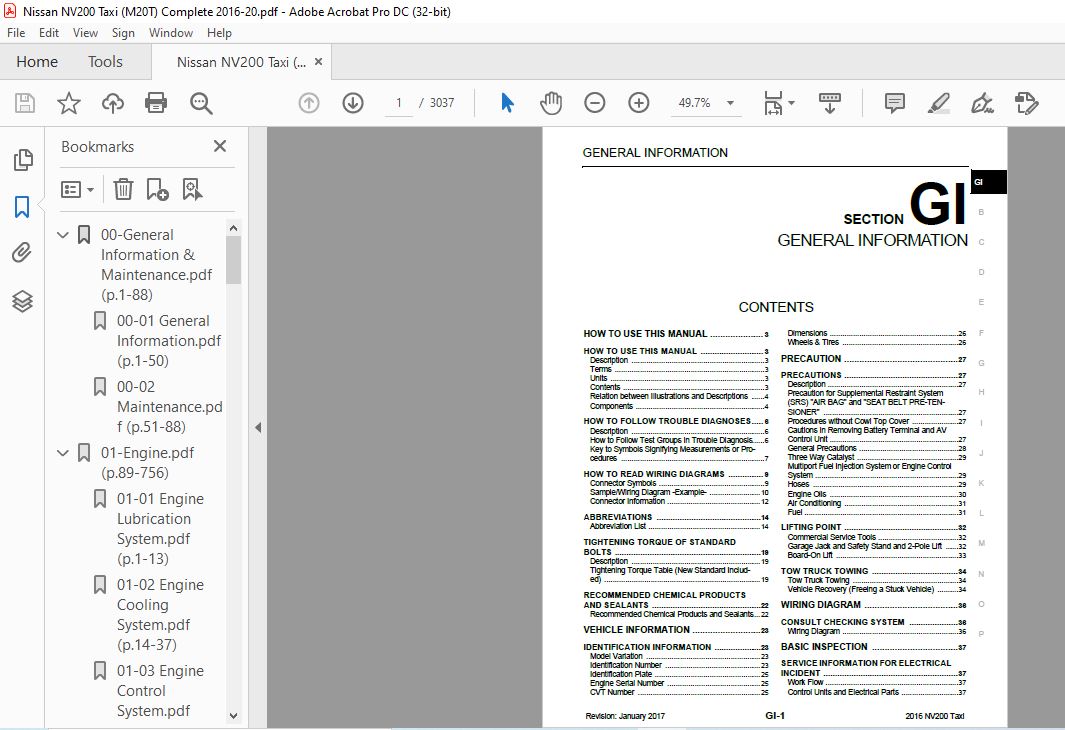Collapse the navigation pane arrow
The height and width of the screenshot is (730, 1065).
258,428
